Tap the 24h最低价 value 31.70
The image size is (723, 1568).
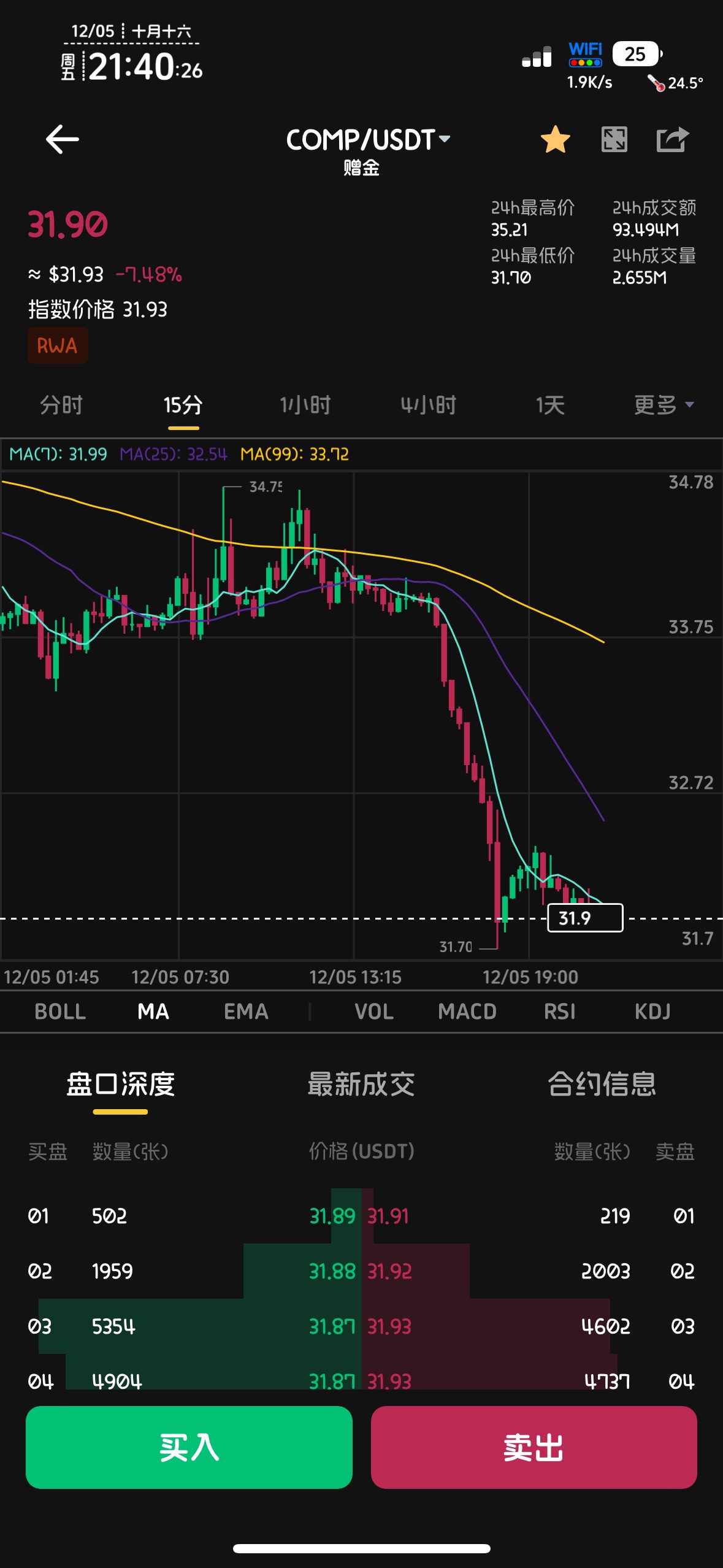coord(511,278)
